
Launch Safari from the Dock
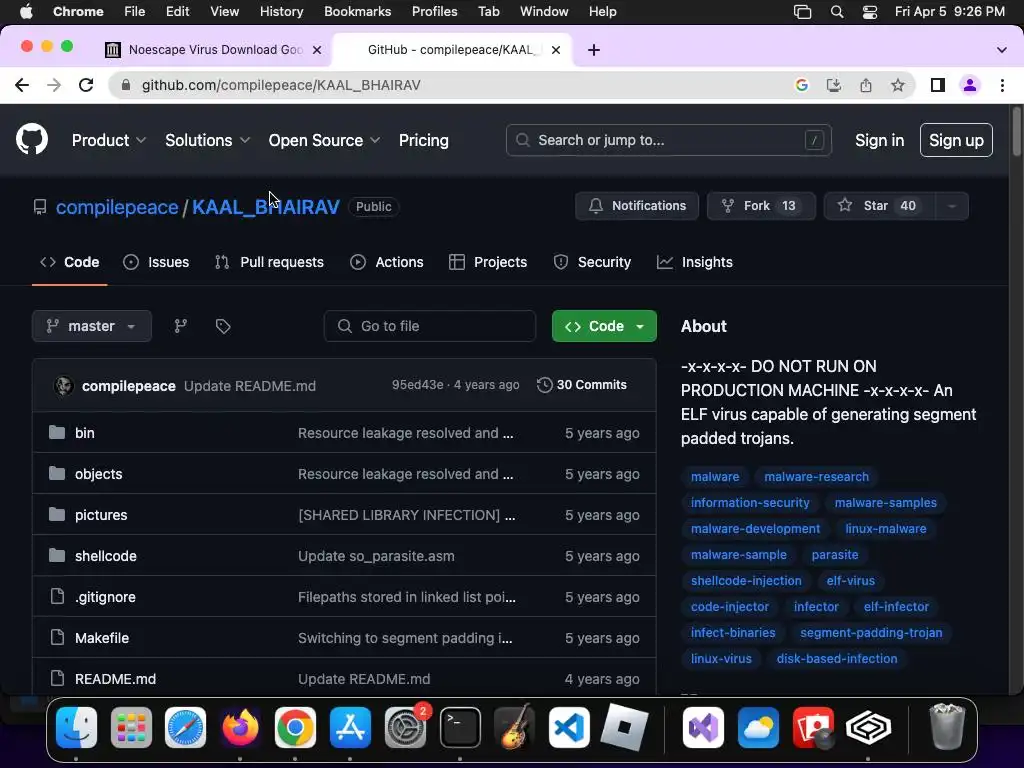coord(185,727)
